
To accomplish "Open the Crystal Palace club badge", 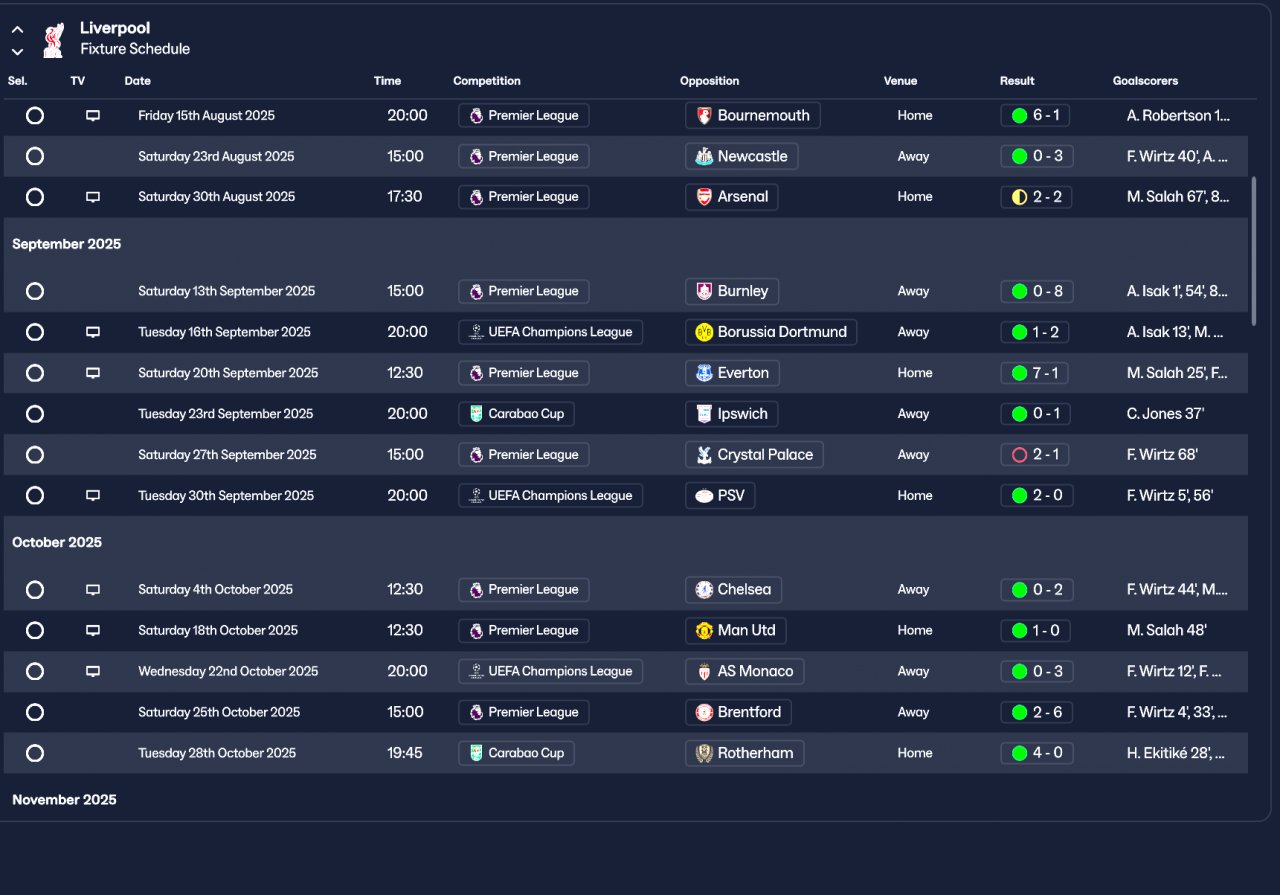I will point(704,455).
